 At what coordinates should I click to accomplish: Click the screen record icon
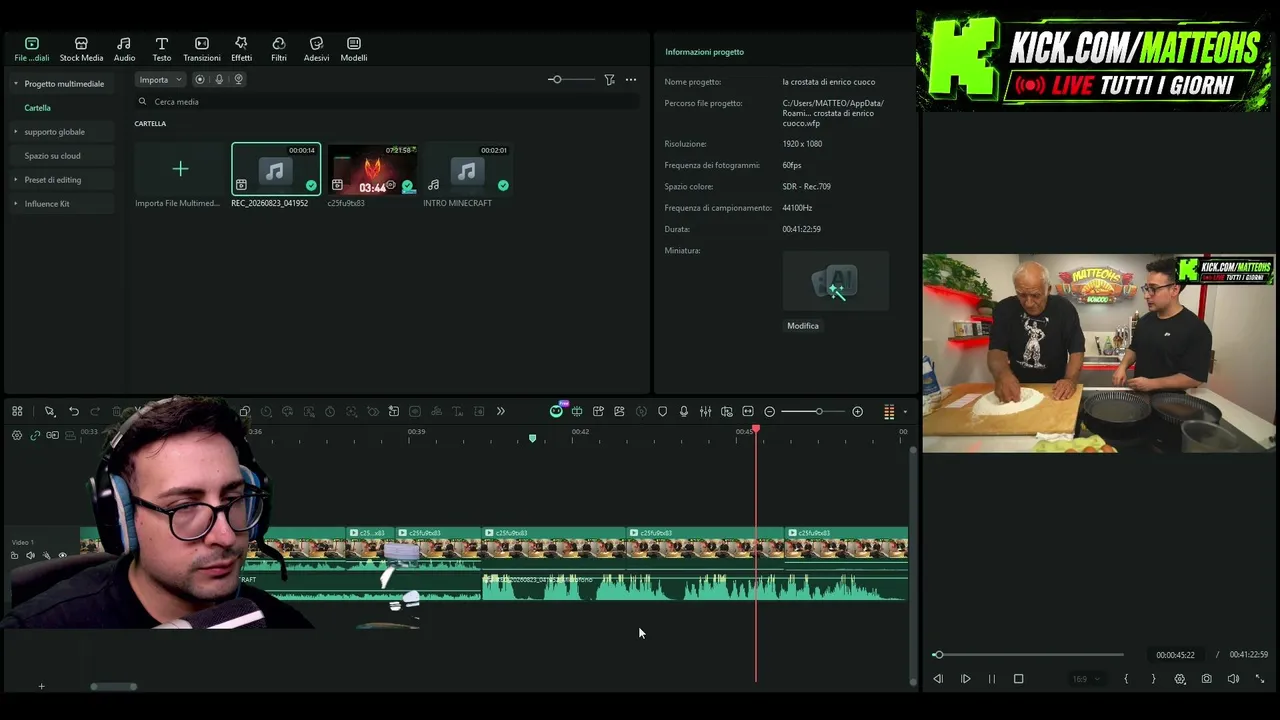(x=200, y=80)
